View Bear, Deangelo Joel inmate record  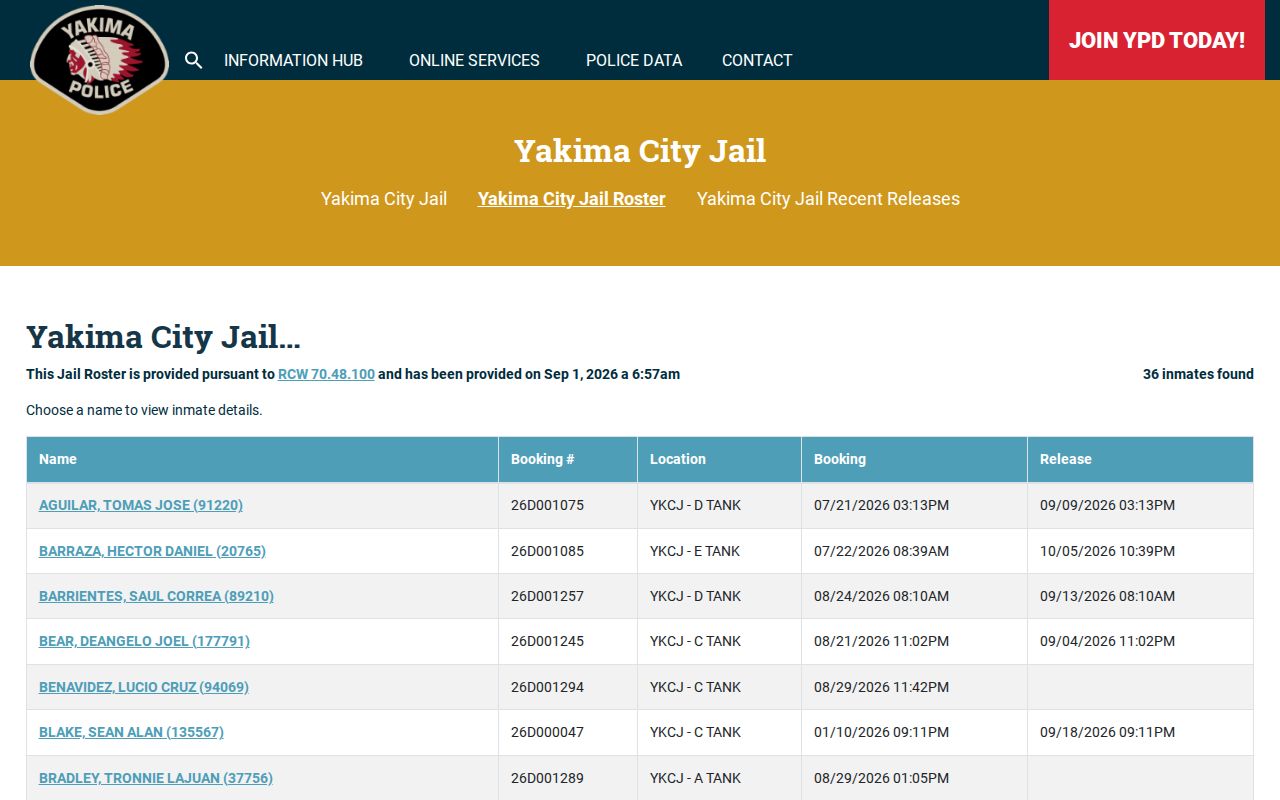pos(144,641)
